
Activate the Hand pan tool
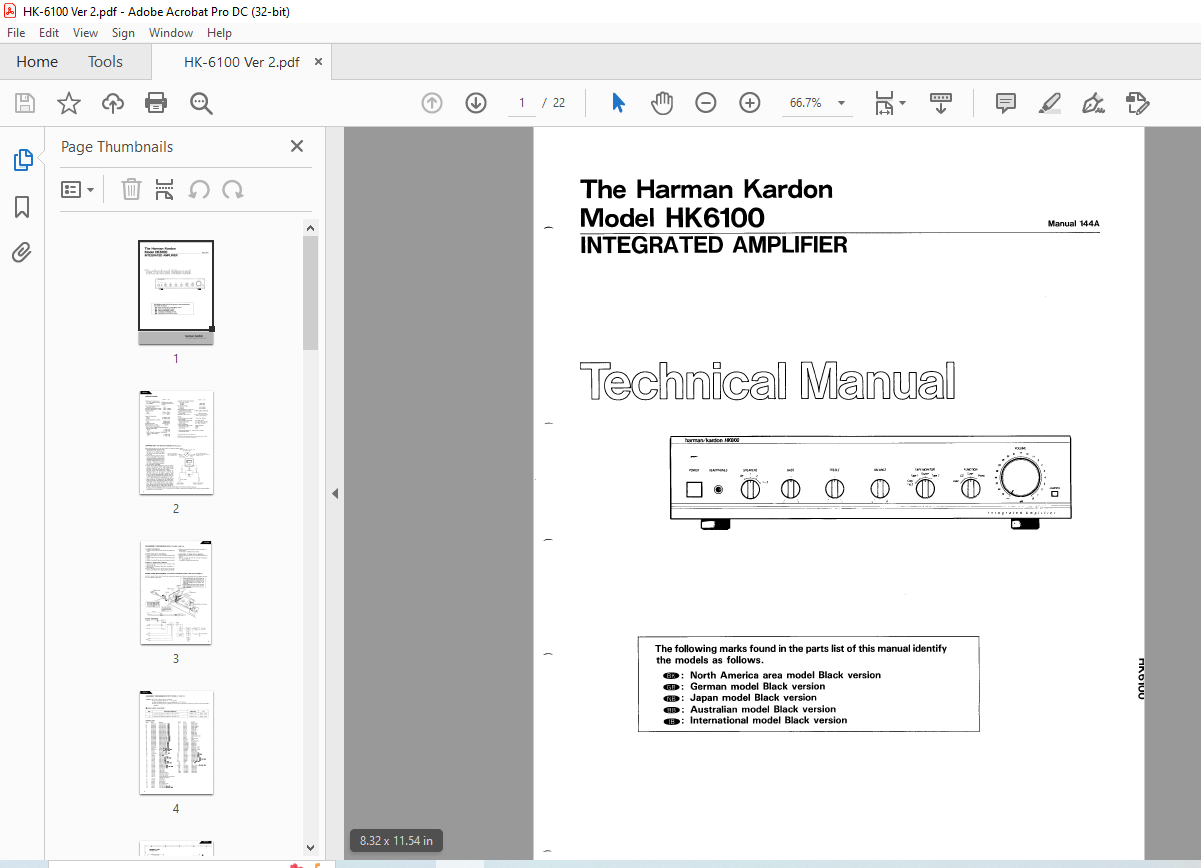tap(662, 103)
